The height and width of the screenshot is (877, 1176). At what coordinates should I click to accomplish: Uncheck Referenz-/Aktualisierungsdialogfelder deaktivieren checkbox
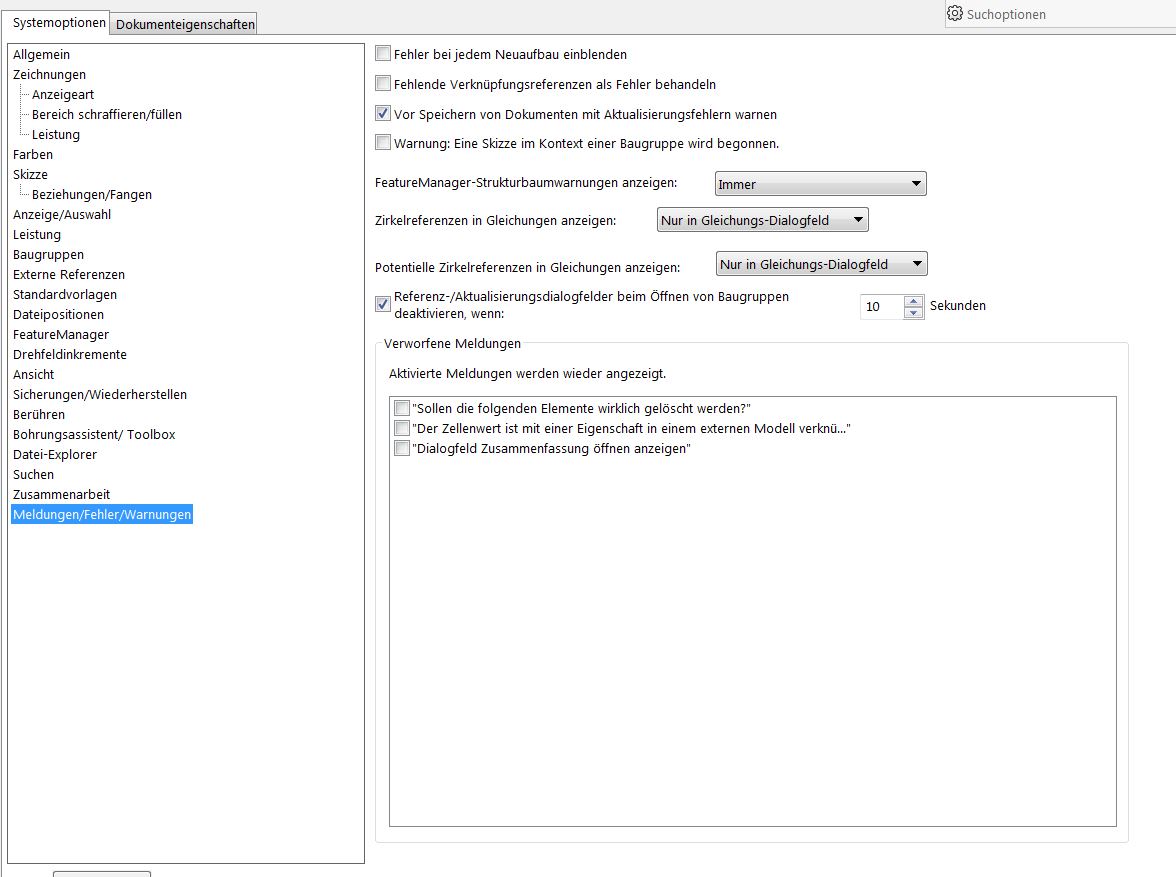(x=383, y=304)
